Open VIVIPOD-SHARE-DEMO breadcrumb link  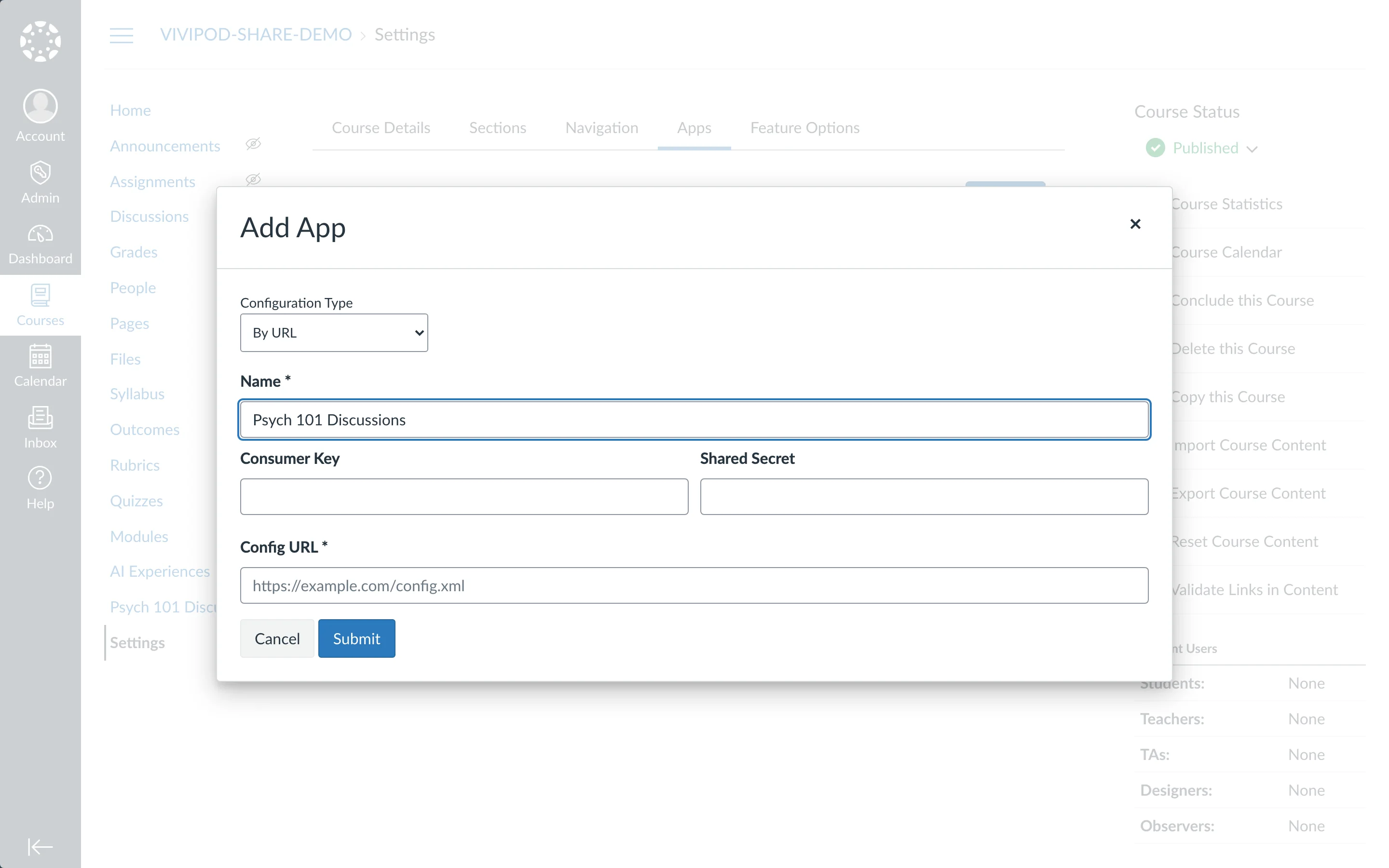click(x=256, y=34)
